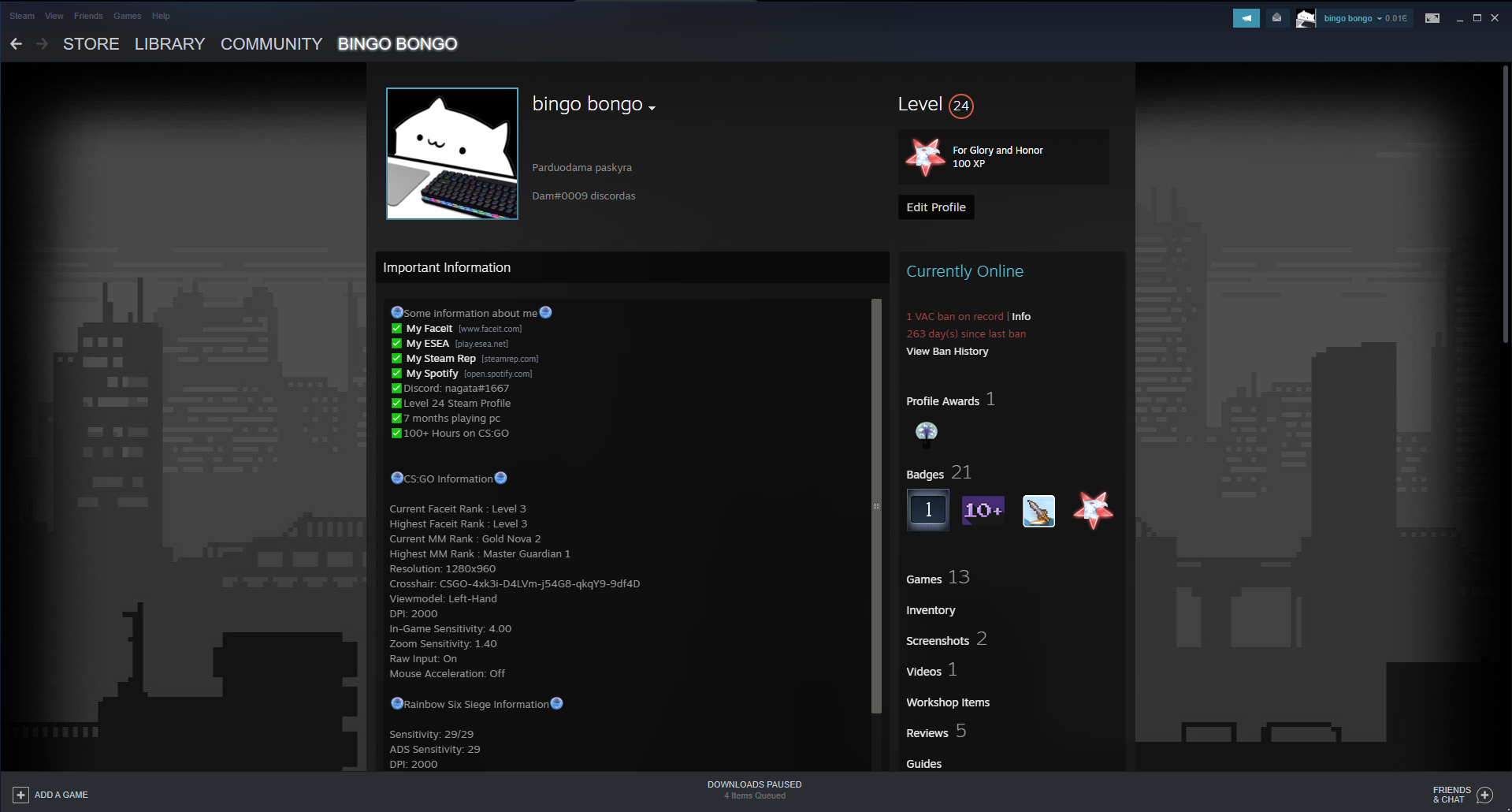
Task: Click the green check next to Level 24 Steam Profile
Action: pyautogui.click(x=396, y=403)
